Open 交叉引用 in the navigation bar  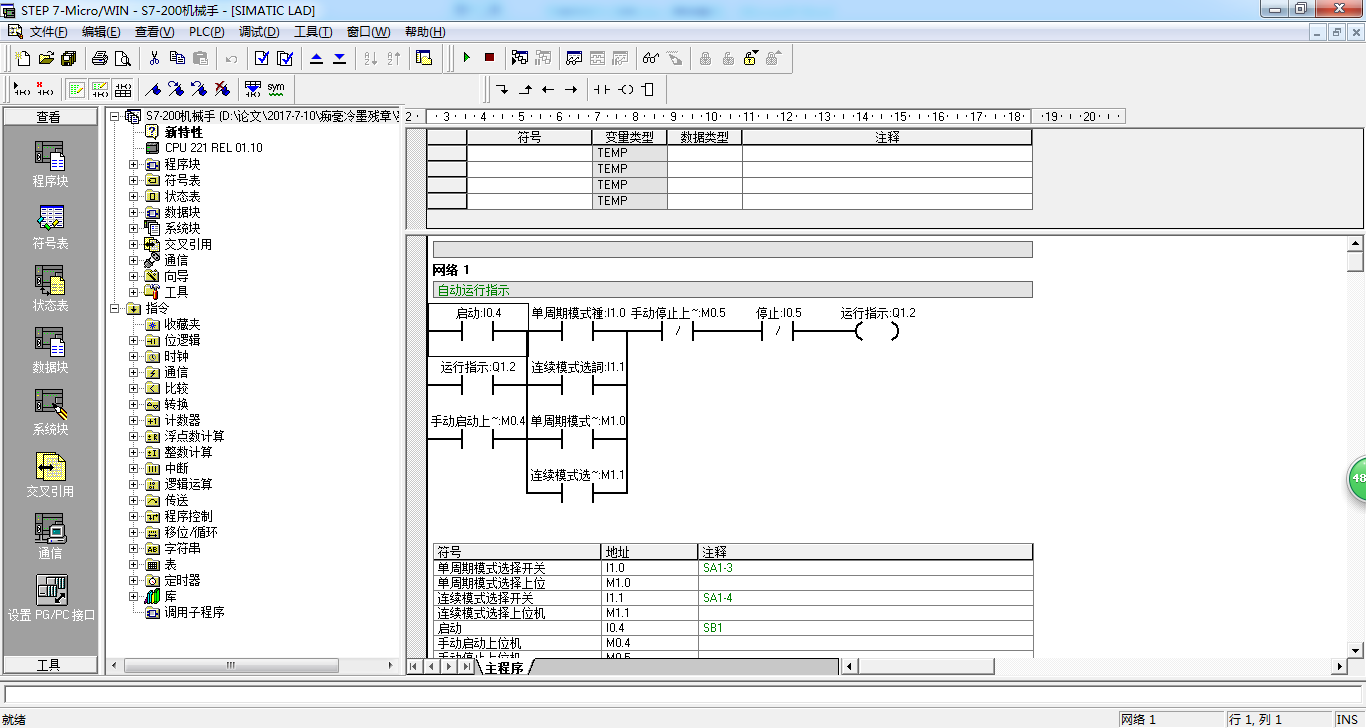(x=50, y=475)
